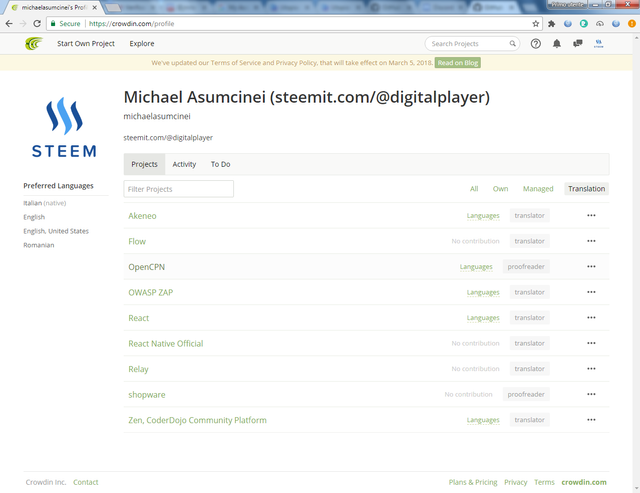640x493 pixels.
Task: Reload the page
Action: point(37,24)
